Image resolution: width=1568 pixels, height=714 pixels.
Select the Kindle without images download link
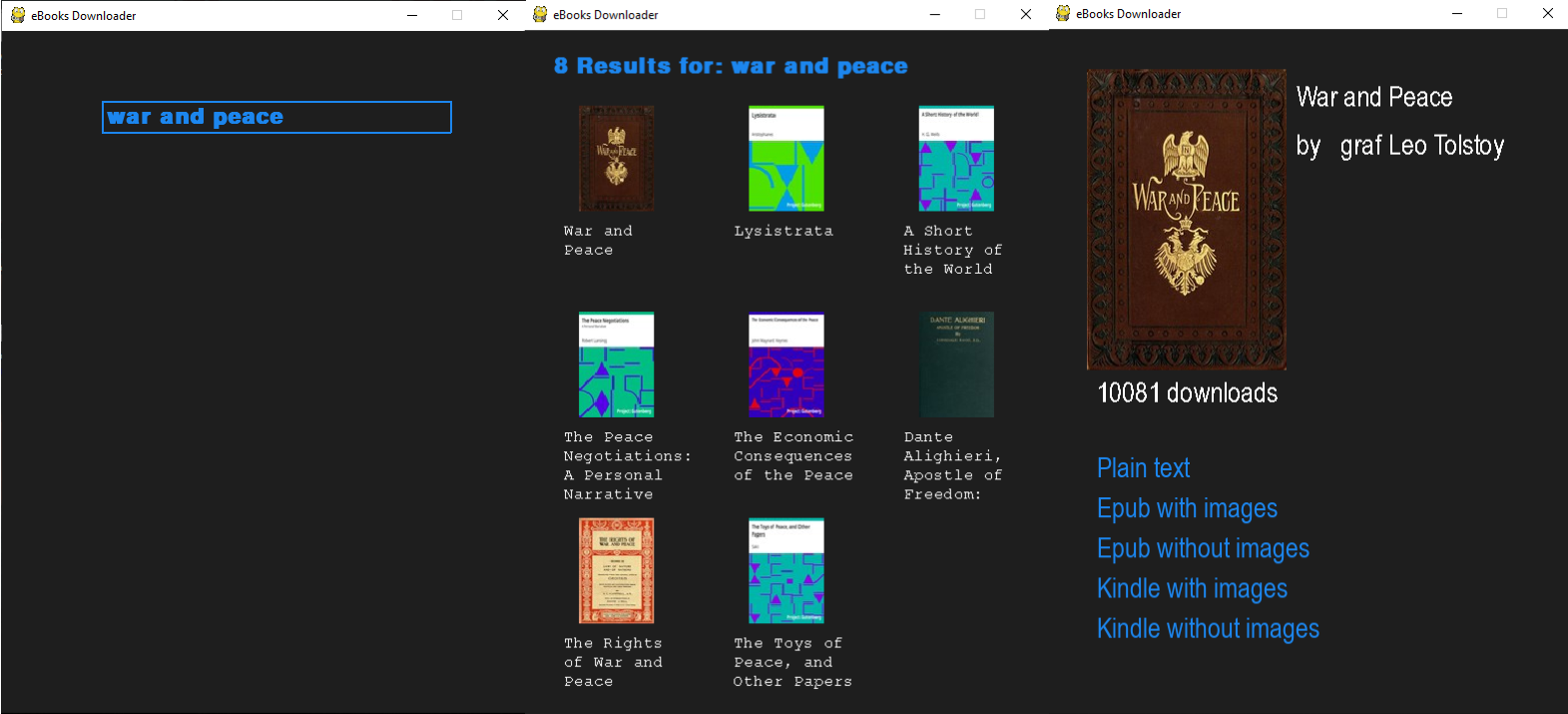coord(1208,628)
